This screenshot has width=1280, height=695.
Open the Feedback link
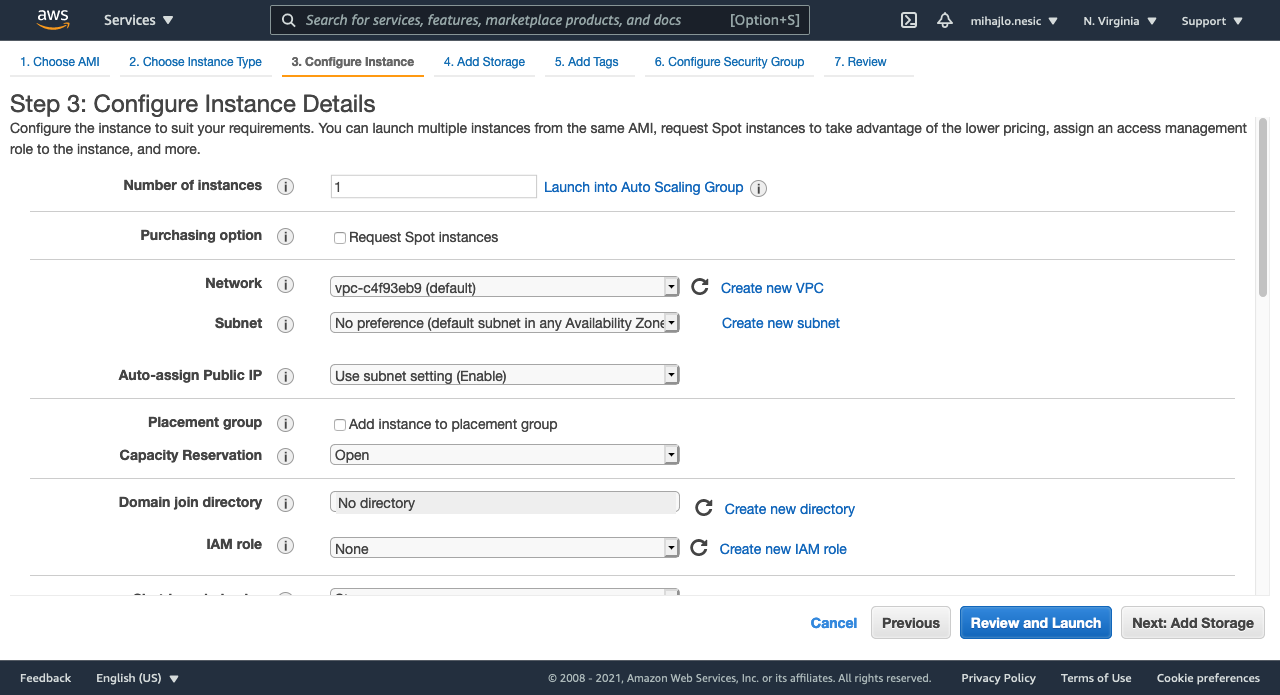pos(46,678)
